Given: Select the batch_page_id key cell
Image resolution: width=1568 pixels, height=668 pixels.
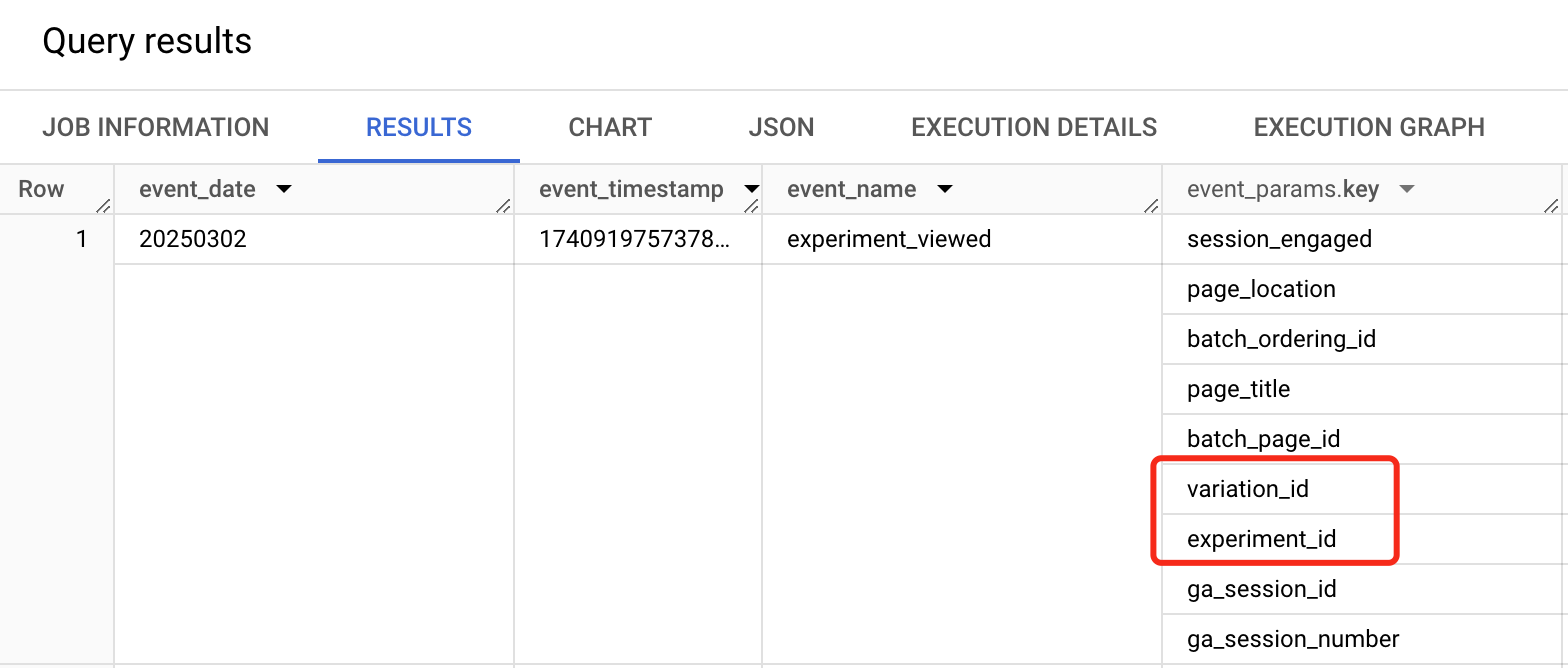Looking at the screenshot, I should 1362,439.
